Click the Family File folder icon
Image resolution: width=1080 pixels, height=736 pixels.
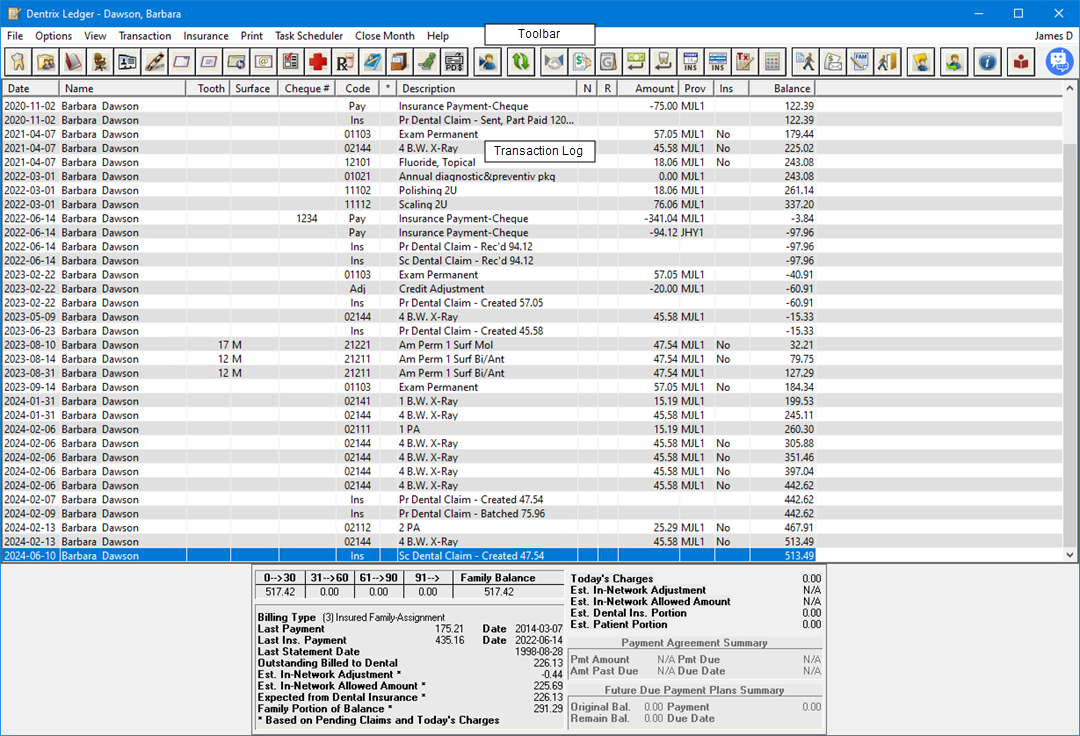(46, 62)
